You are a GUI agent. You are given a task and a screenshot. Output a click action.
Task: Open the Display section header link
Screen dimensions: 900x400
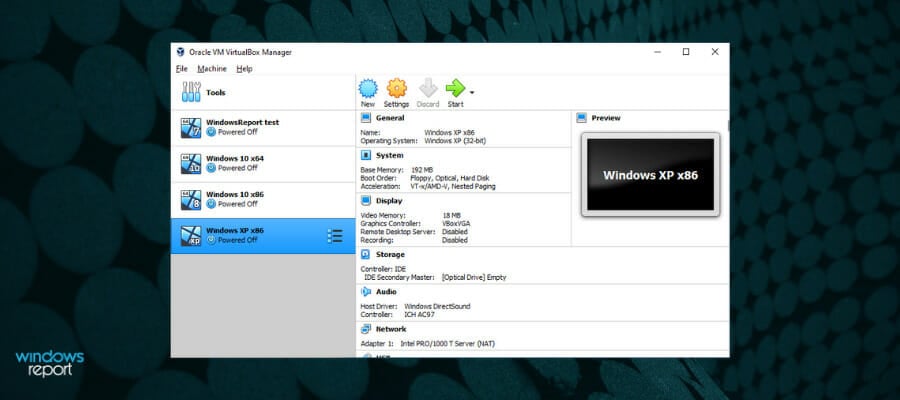(x=389, y=201)
